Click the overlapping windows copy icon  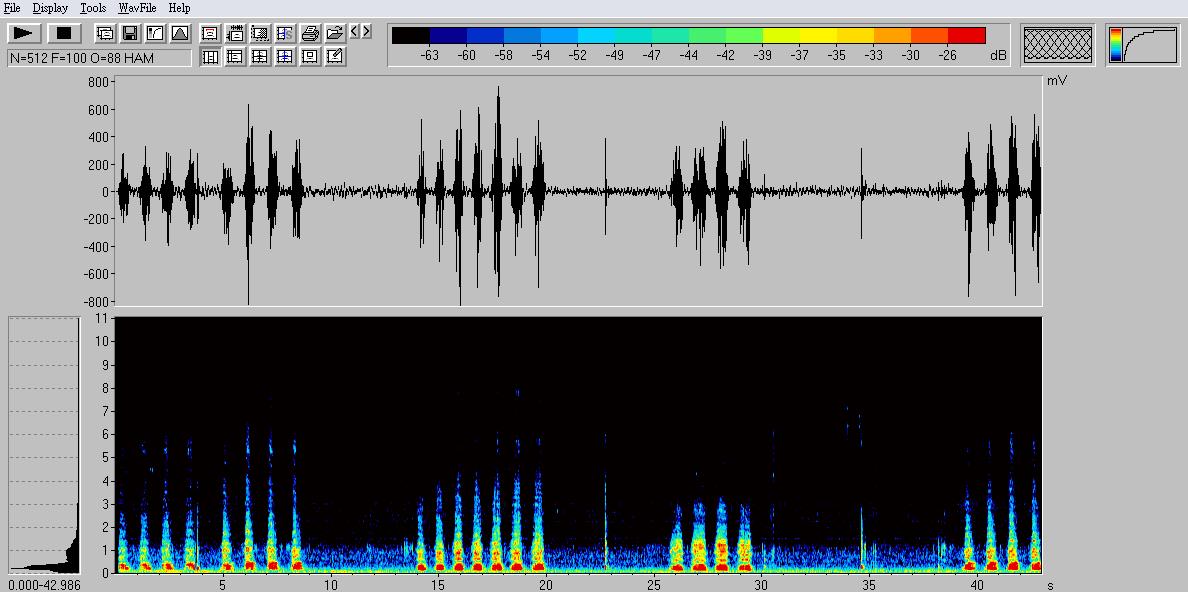pyautogui.click(x=105, y=33)
